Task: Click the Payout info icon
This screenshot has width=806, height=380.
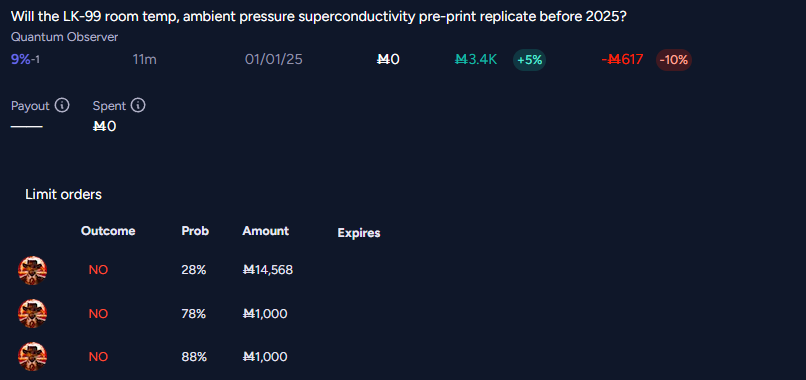Action: click(62, 106)
